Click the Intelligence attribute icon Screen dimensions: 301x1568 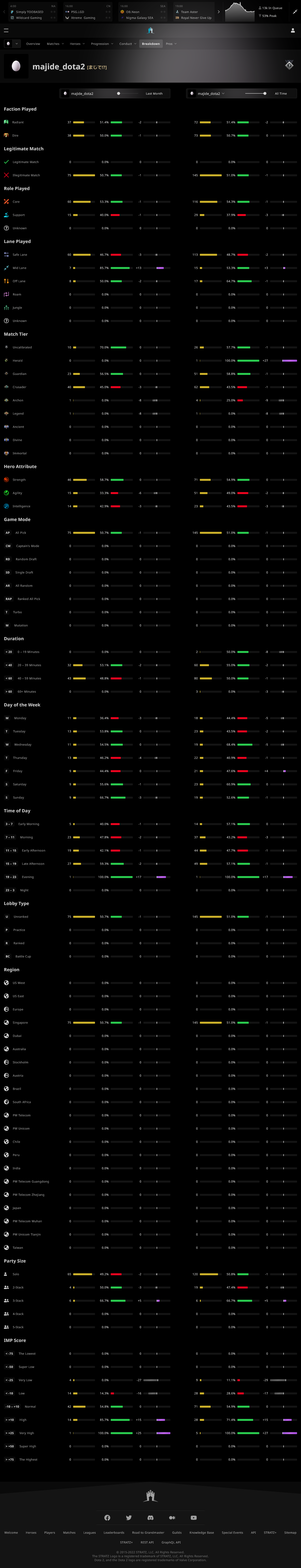click(6, 506)
